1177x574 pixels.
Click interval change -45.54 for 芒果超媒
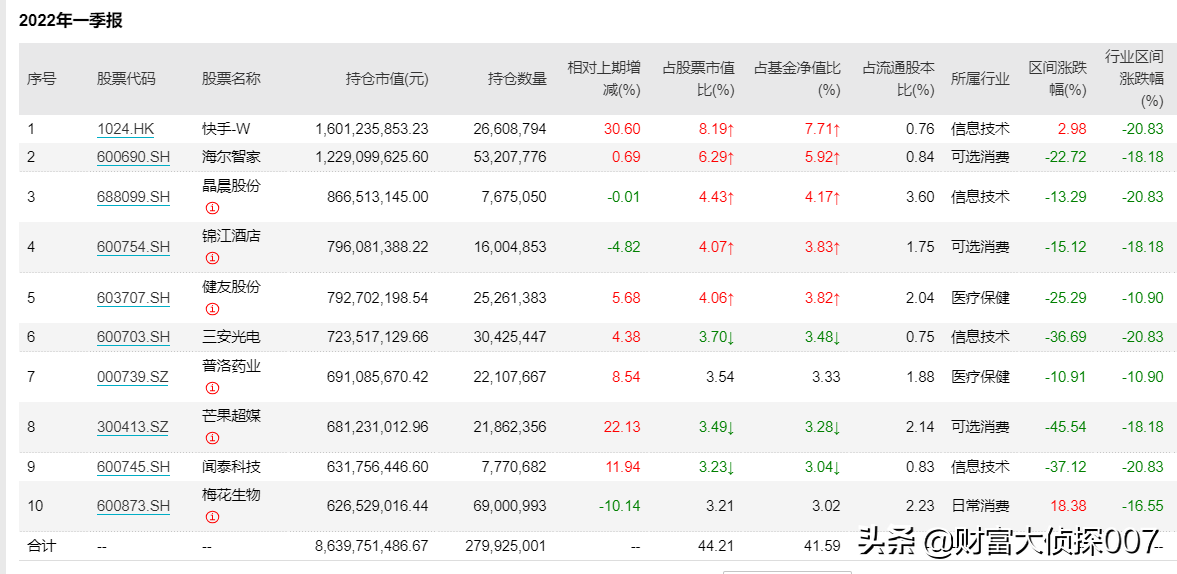[x=1066, y=427]
